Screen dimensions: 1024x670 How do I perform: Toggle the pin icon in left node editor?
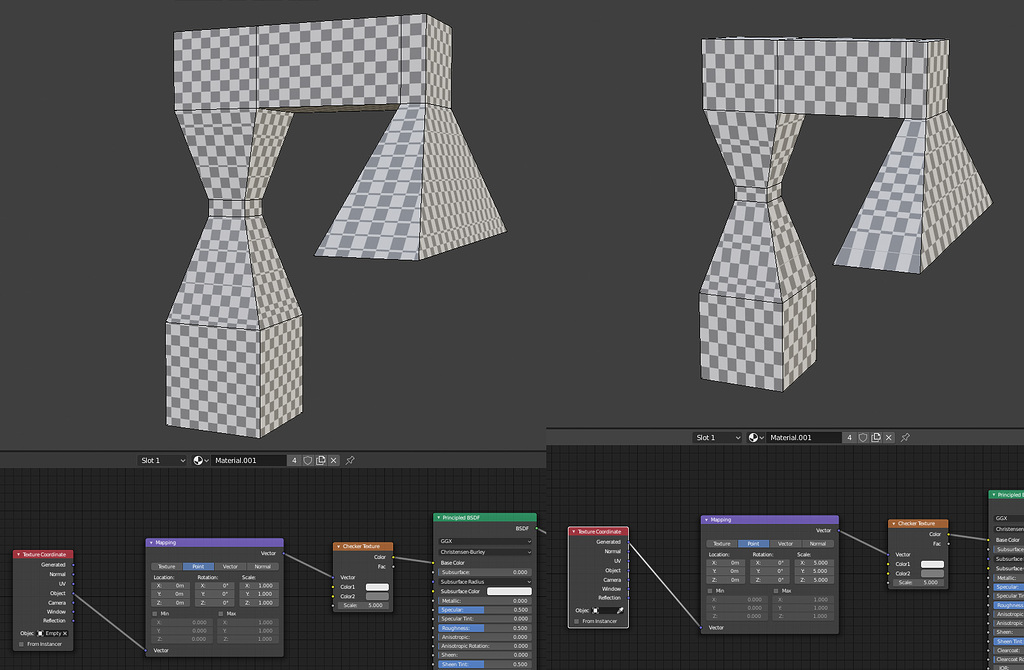coord(350,460)
